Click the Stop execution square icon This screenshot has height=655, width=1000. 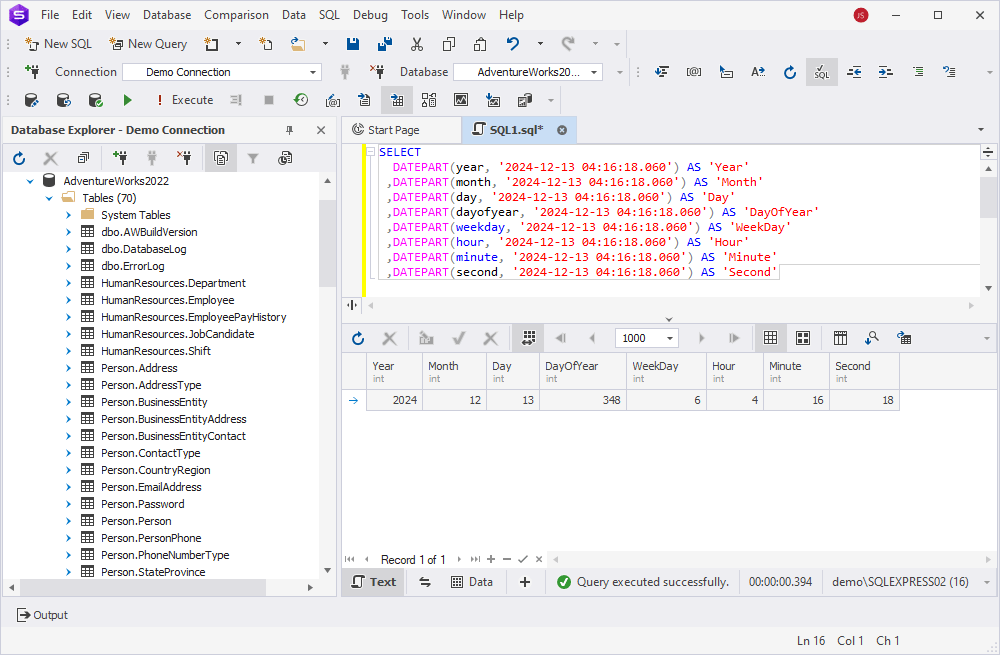(x=269, y=100)
